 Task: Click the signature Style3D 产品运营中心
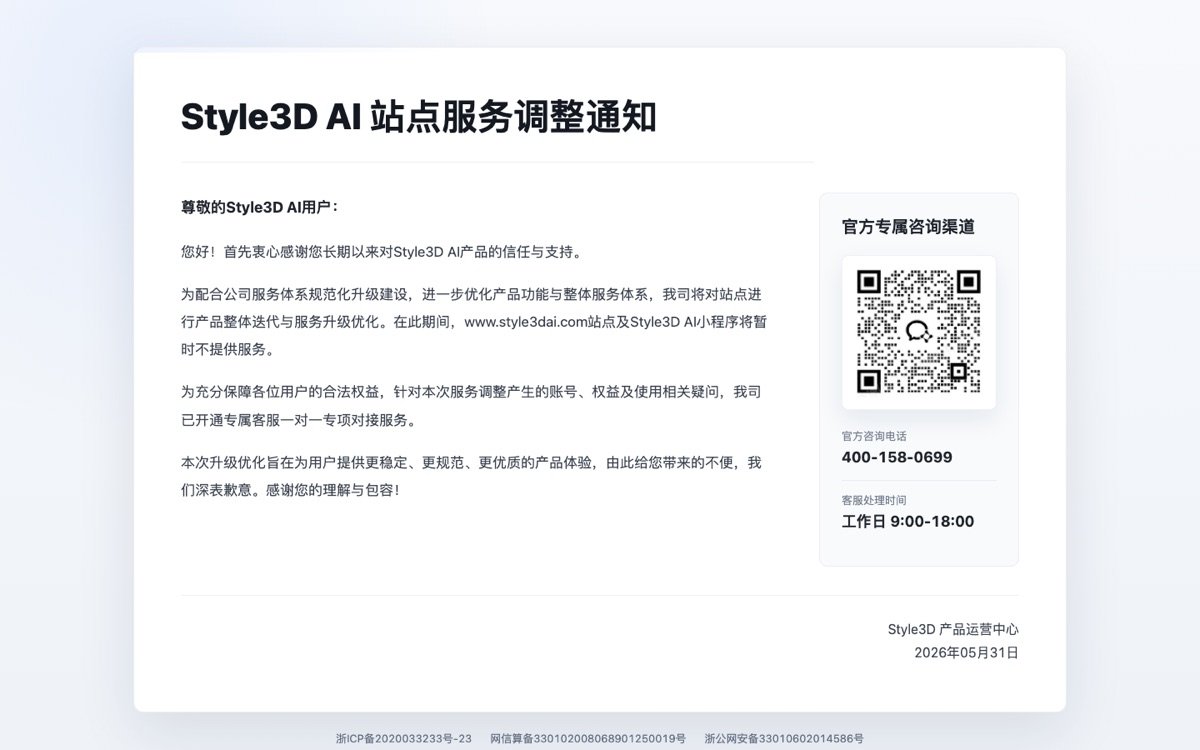[x=953, y=629]
